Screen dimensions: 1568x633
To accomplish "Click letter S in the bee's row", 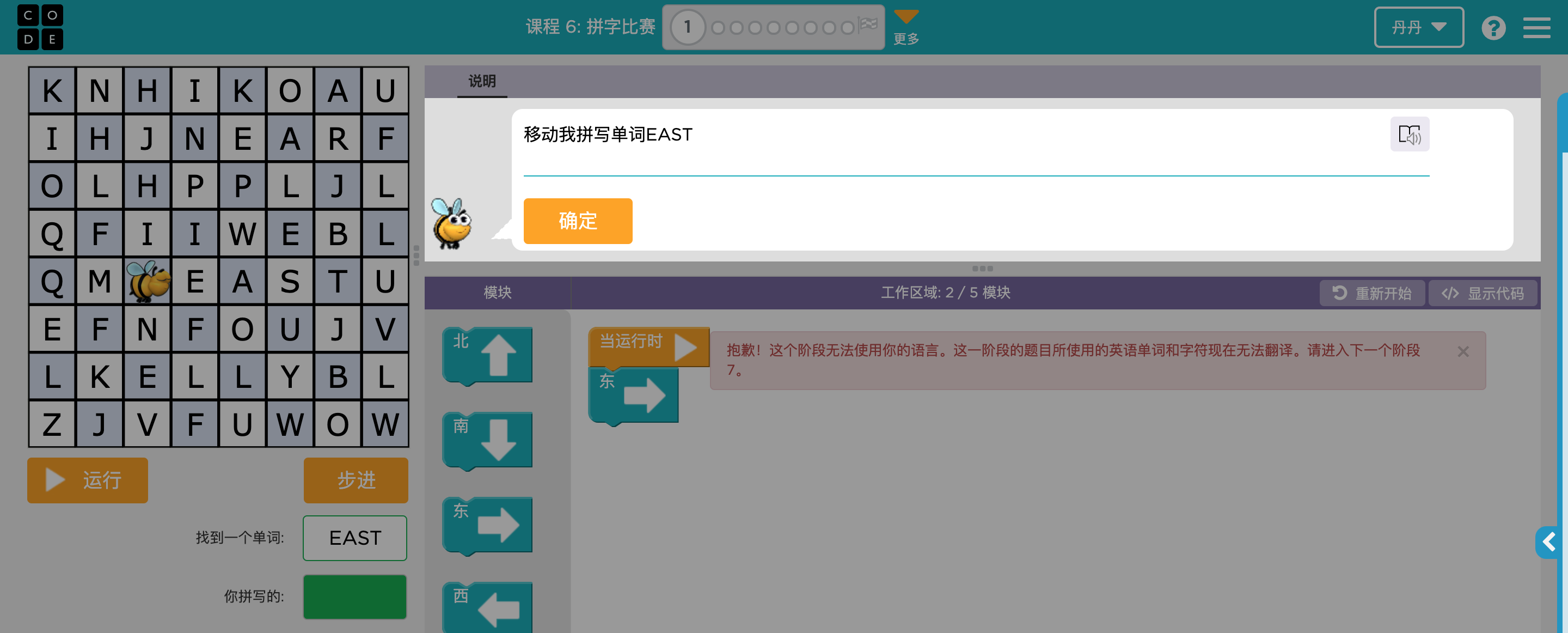I will pos(290,282).
